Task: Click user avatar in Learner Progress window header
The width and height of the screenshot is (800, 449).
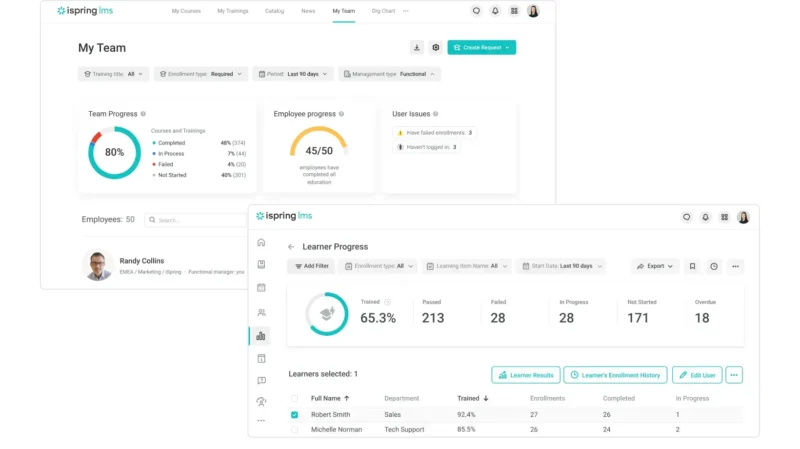Action: click(x=743, y=217)
